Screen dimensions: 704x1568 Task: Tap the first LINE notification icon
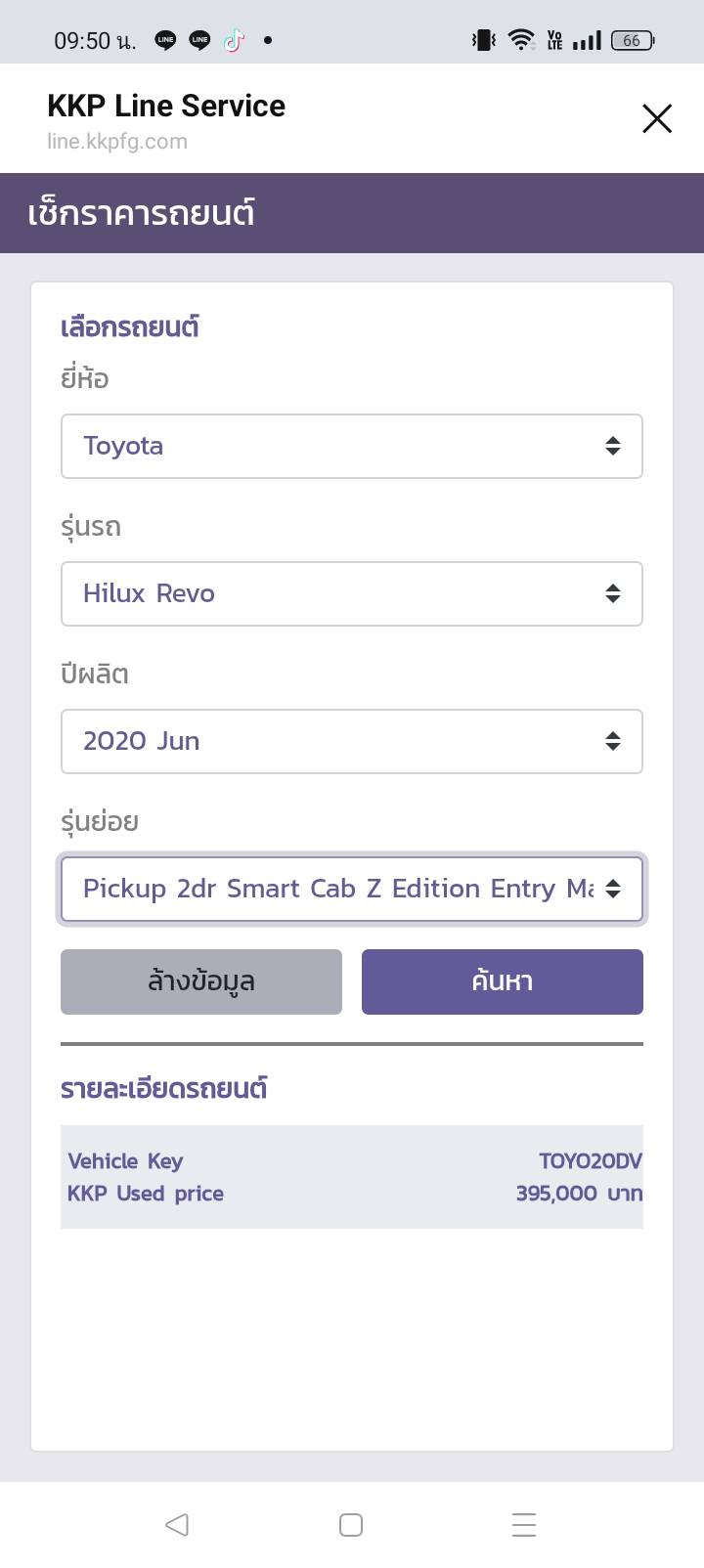tap(165, 40)
